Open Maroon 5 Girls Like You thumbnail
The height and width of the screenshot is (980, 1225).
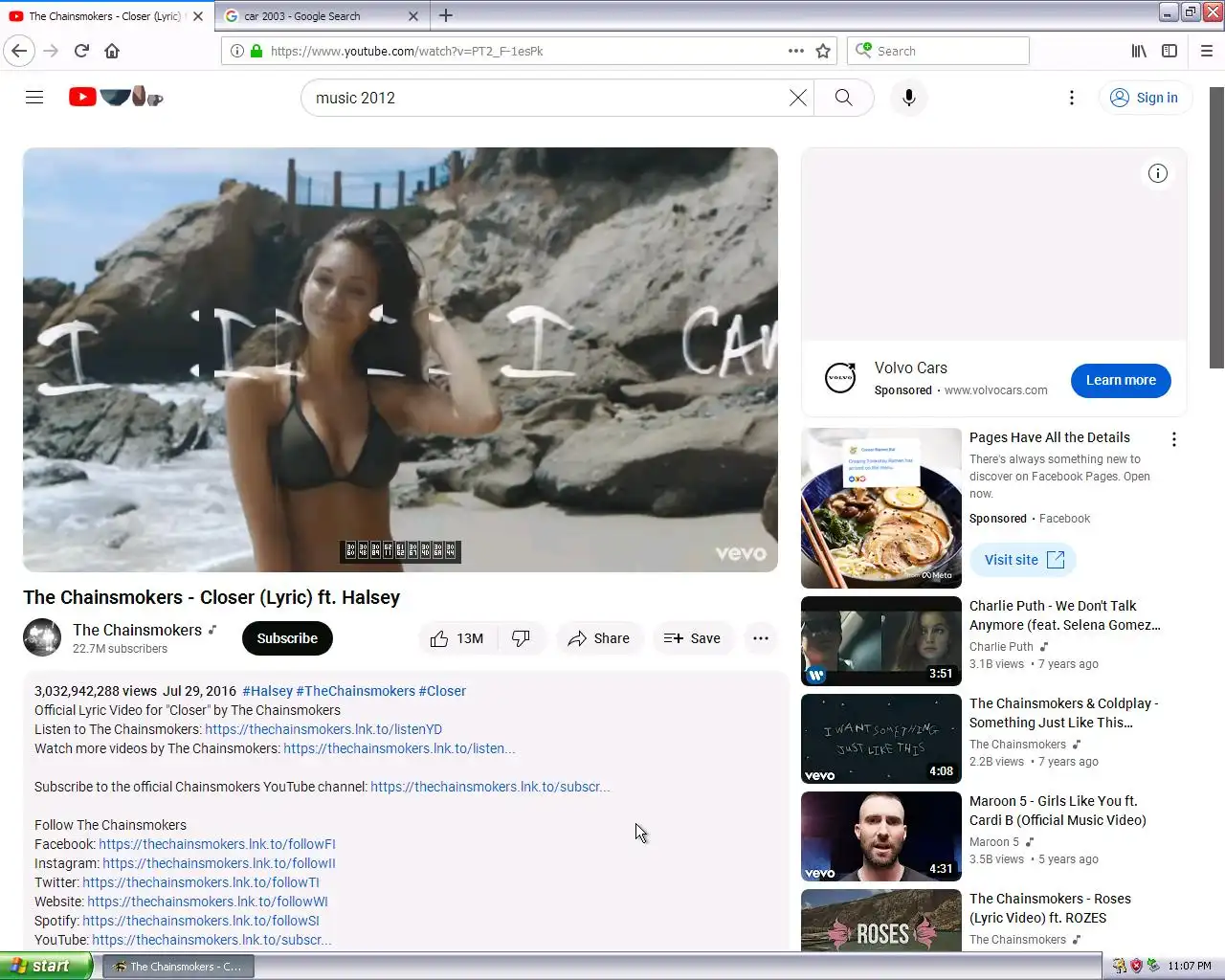point(881,836)
